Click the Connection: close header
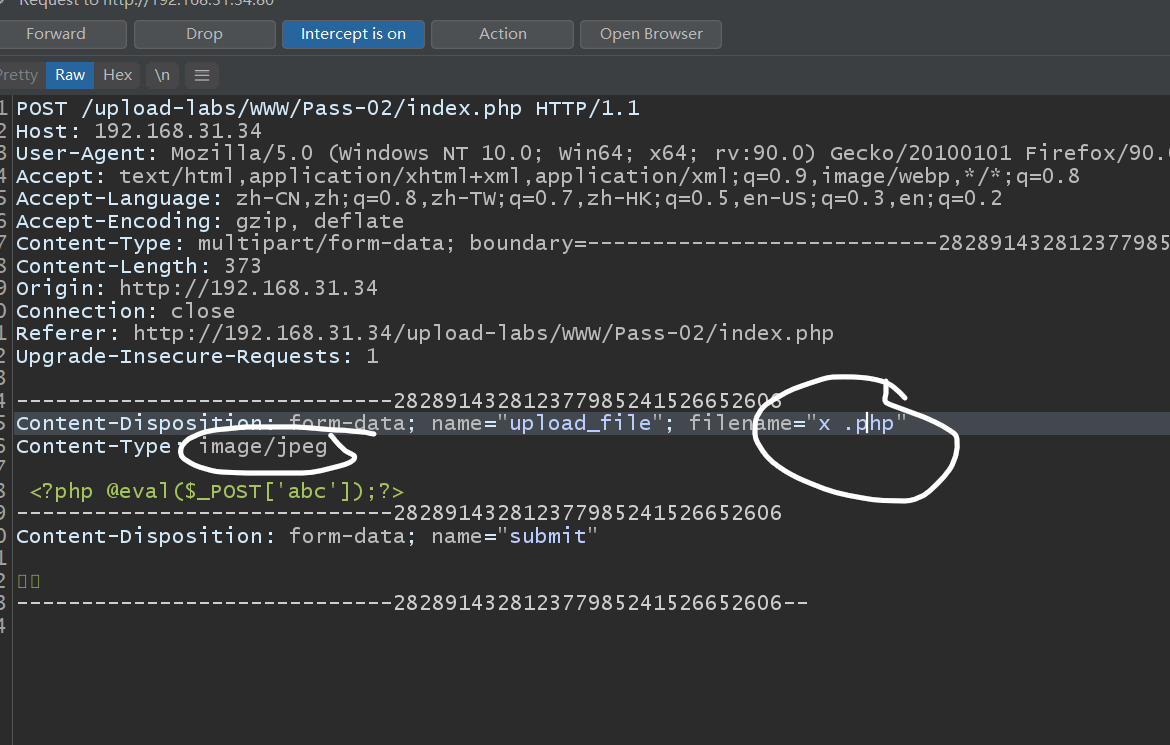 (125, 311)
